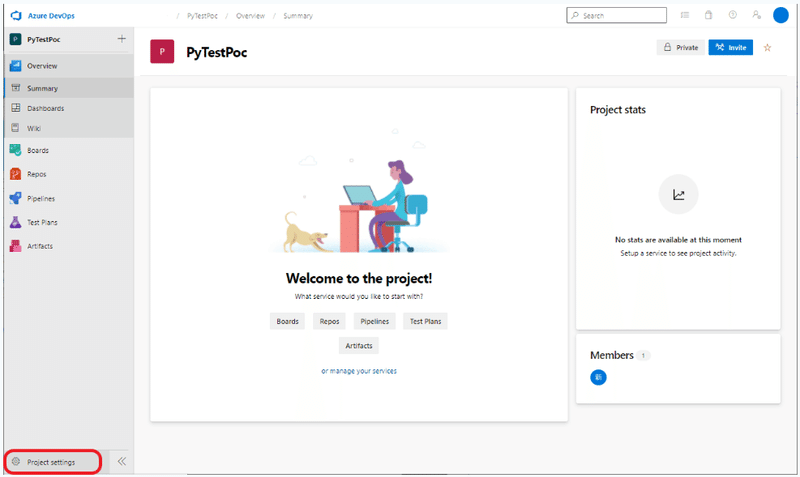Select Overview in the sidebar
This screenshot has width=800, height=477.
[x=69, y=66]
